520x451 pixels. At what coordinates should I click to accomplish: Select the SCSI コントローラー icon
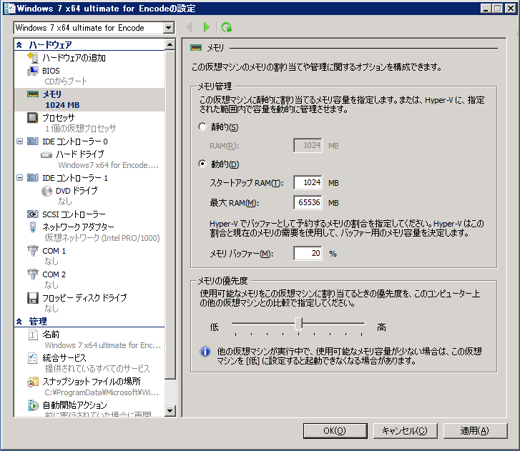(x=33, y=214)
